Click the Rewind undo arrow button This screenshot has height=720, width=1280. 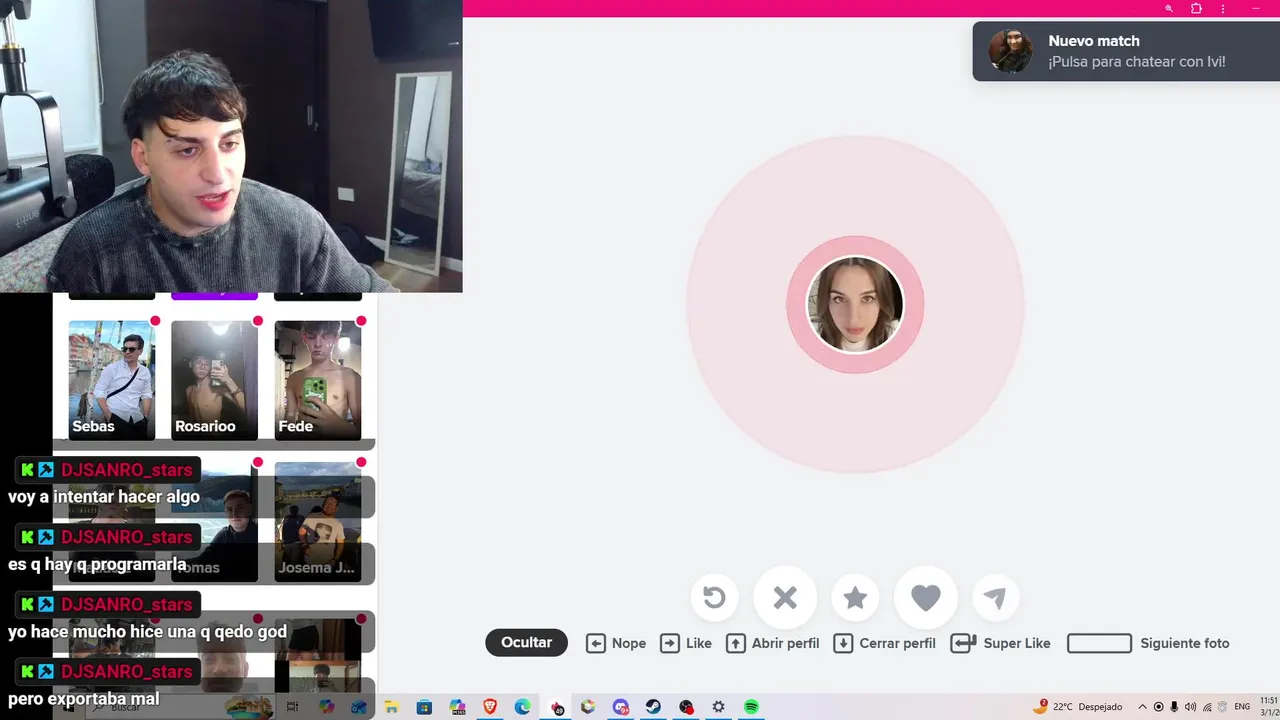(x=714, y=598)
